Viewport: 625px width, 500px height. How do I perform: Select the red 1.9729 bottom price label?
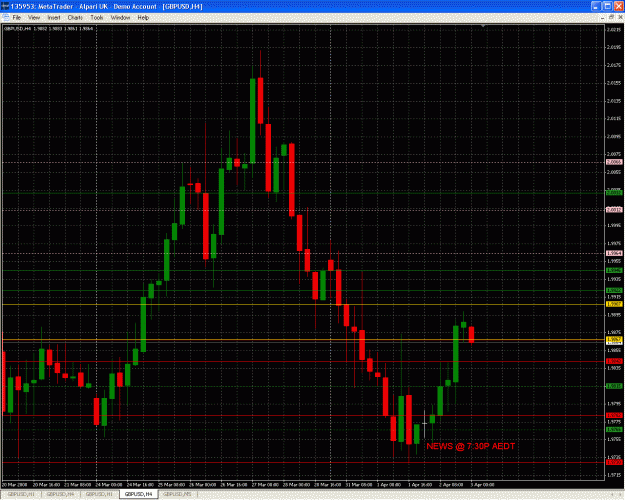coord(614,463)
